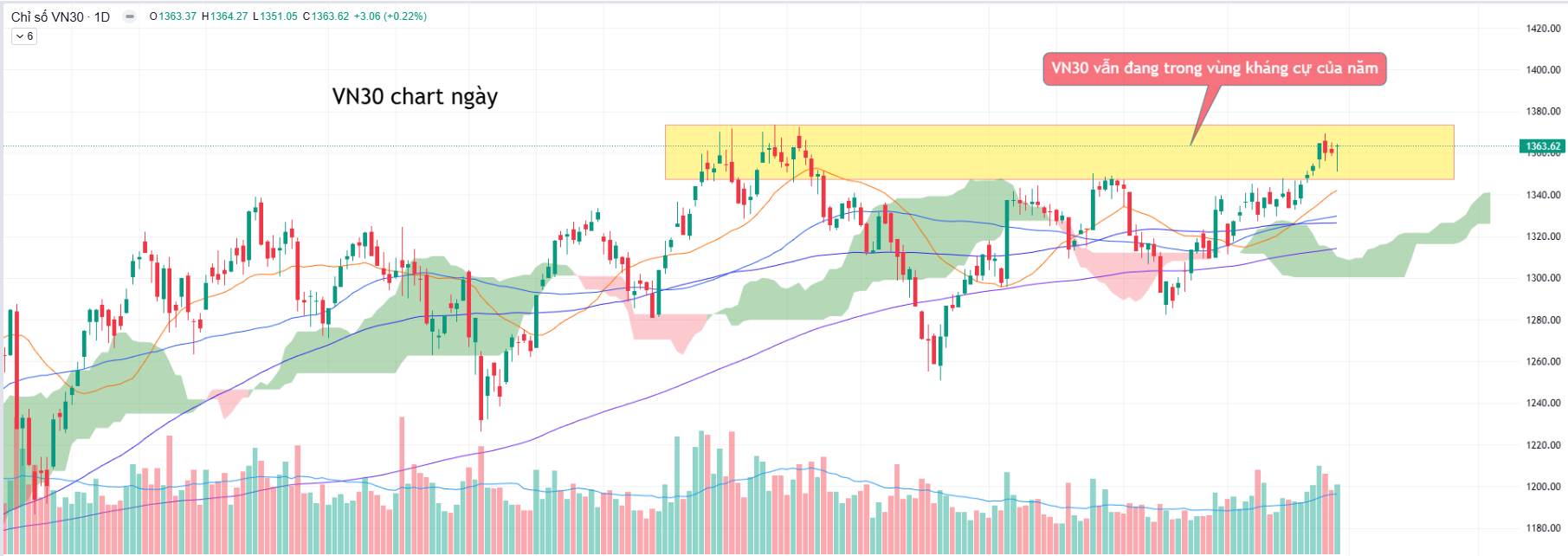Click the close price value 1363.62
Image resolution: width=1568 pixels, height=556 pixels.
point(330,16)
